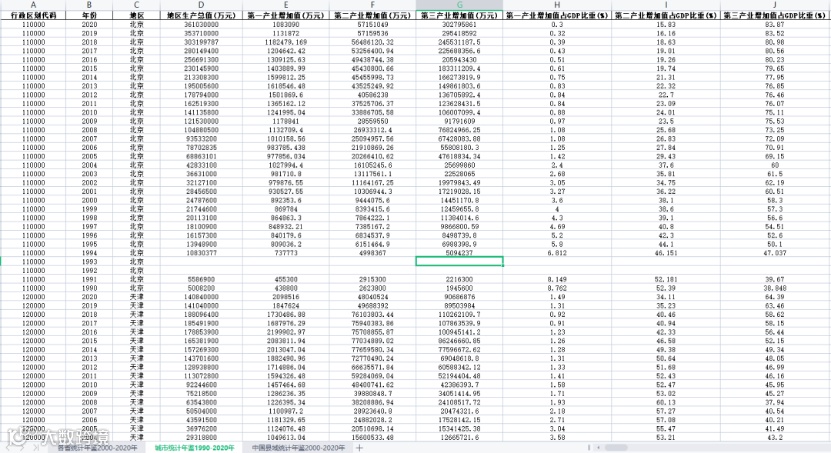Viewport: 831px width, 453px height.
Task: Select column C header
Action: (137, 5)
